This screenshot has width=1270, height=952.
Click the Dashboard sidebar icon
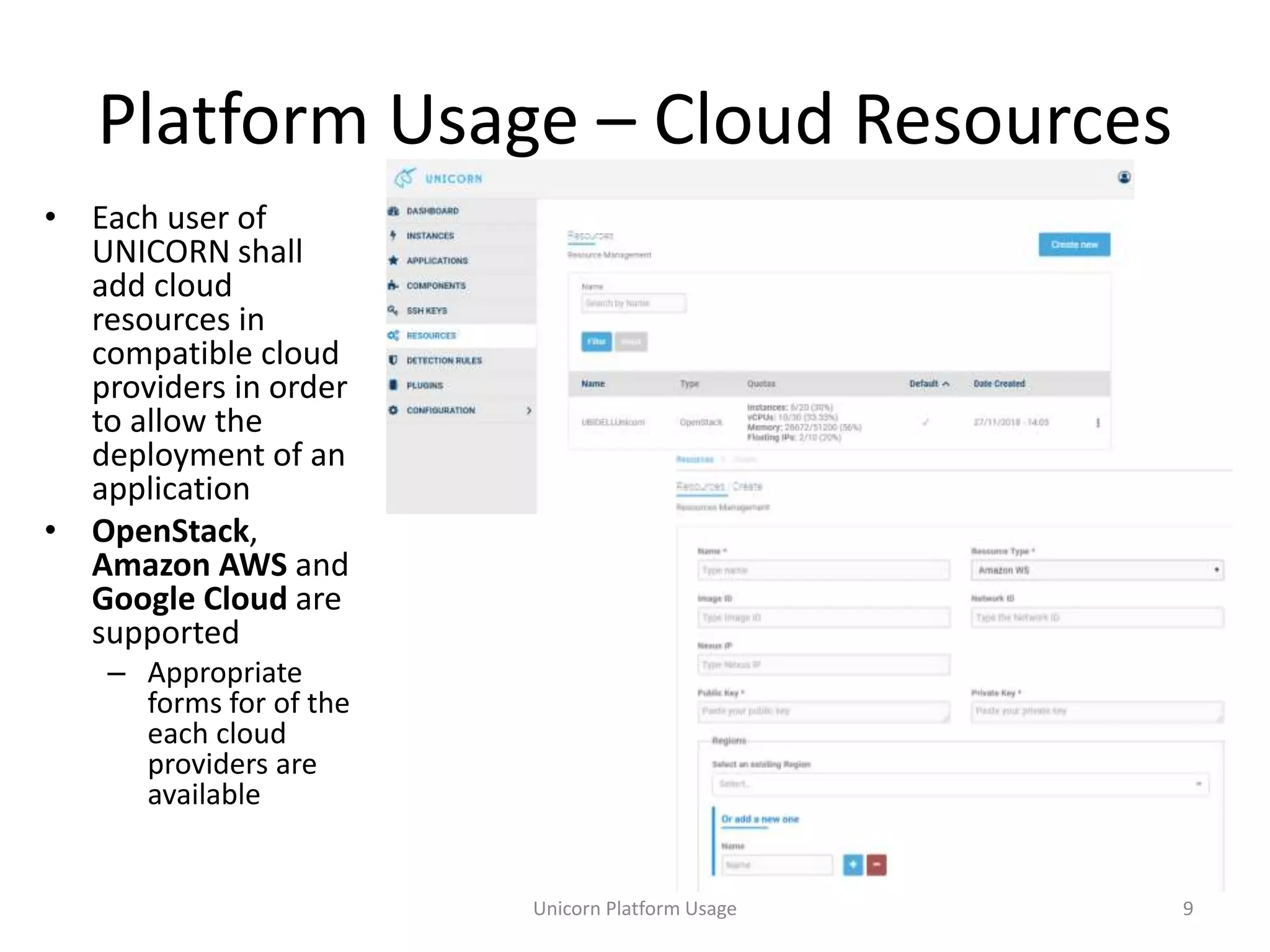(393, 211)
